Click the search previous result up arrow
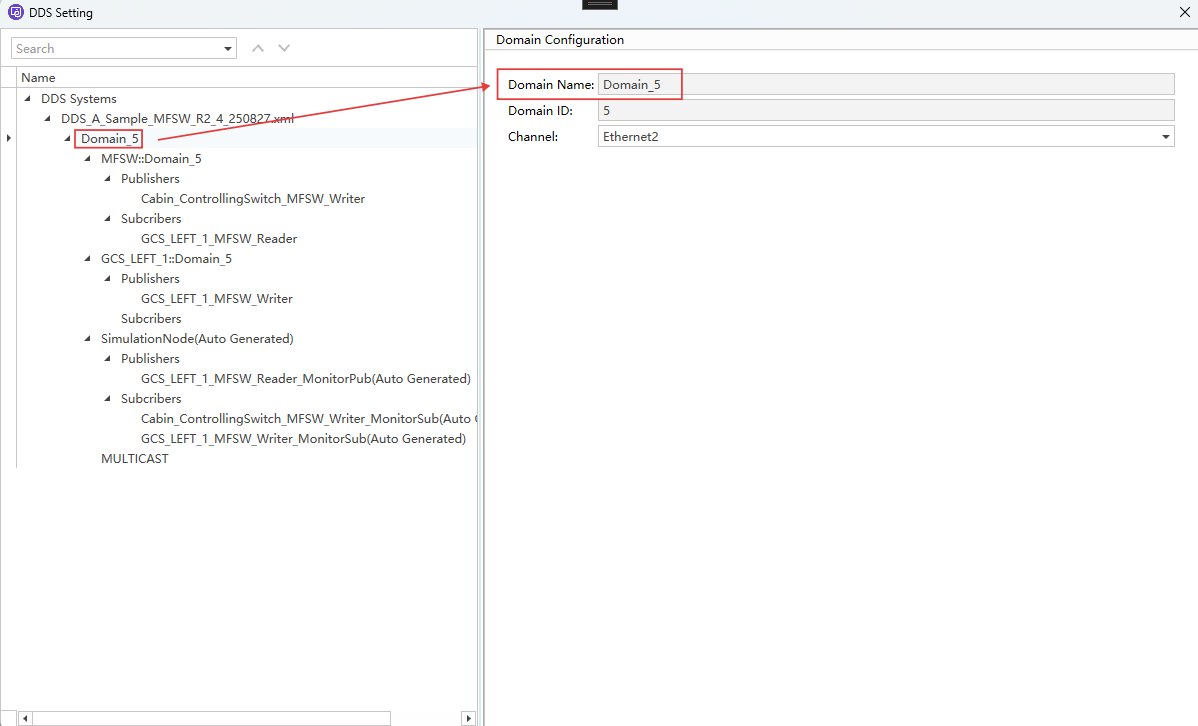 click(x=258, y=48)
